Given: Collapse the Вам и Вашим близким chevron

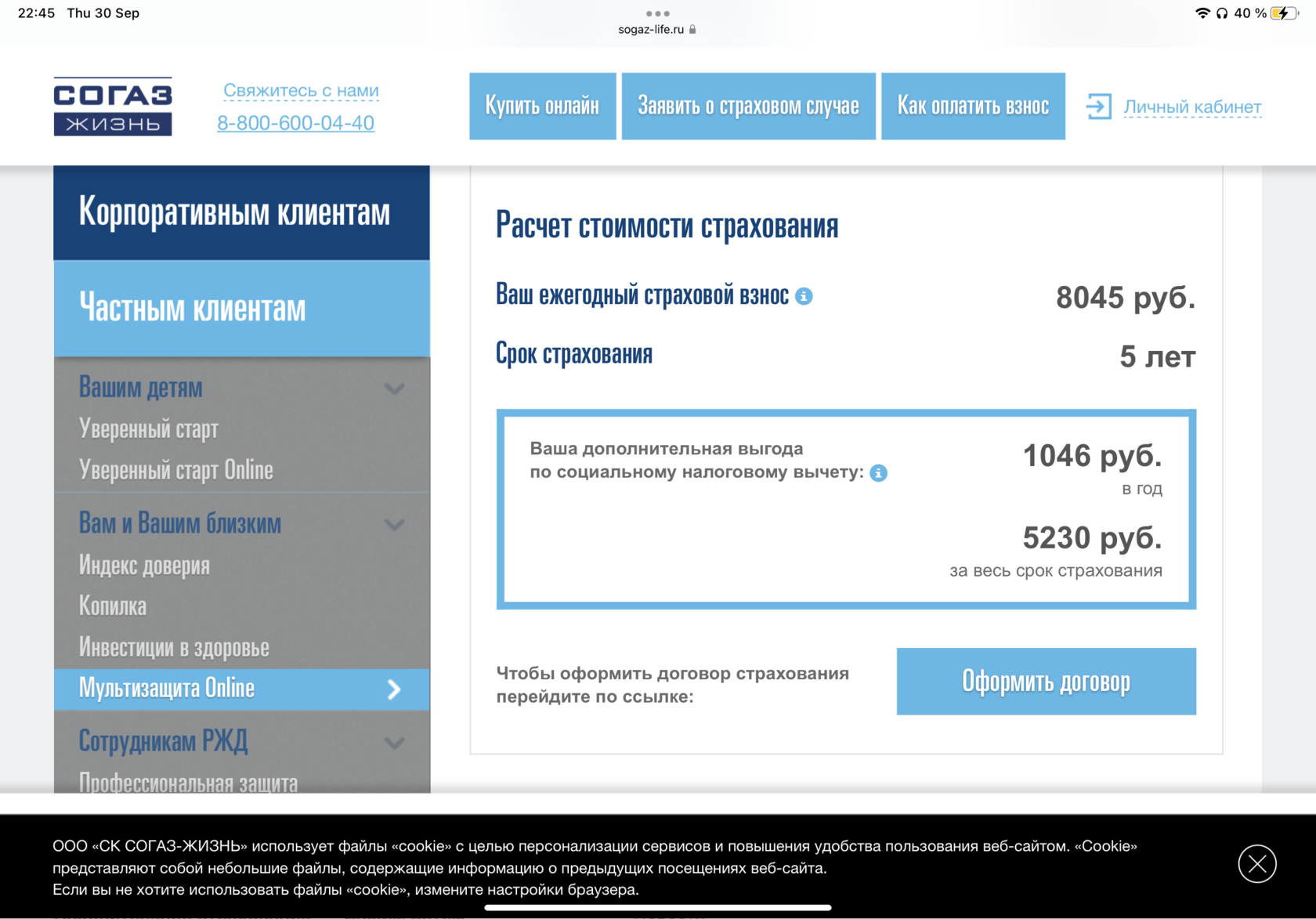Looking at the screenshot, I should click(395, 524).
